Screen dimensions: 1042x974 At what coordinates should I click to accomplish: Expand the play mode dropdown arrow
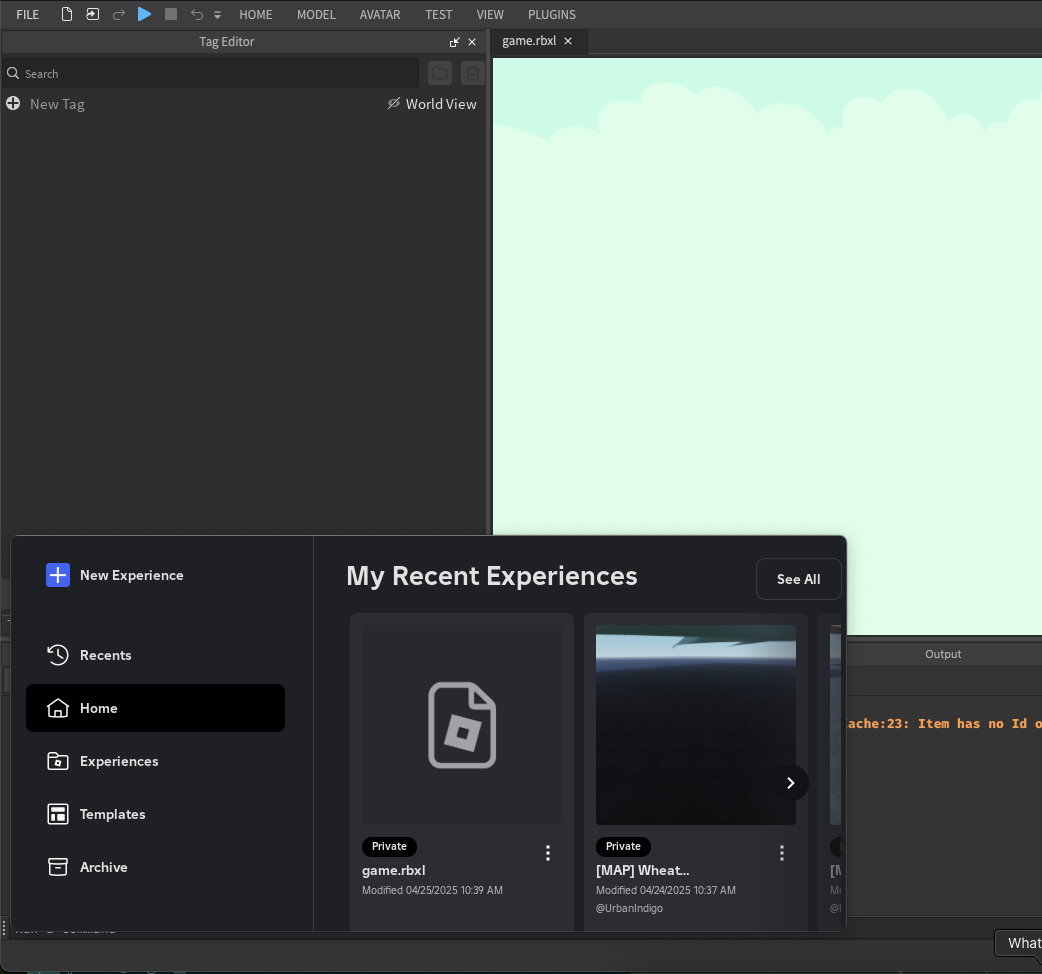216,14
